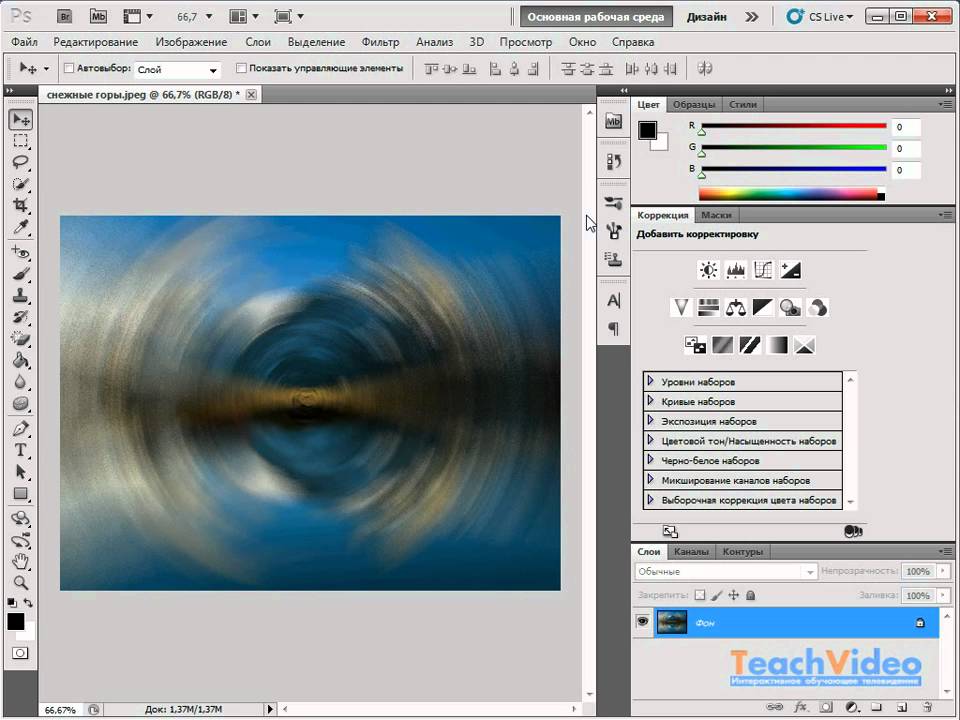Open CS Live services button
960x720 pixels.
(x=820, y=17)
